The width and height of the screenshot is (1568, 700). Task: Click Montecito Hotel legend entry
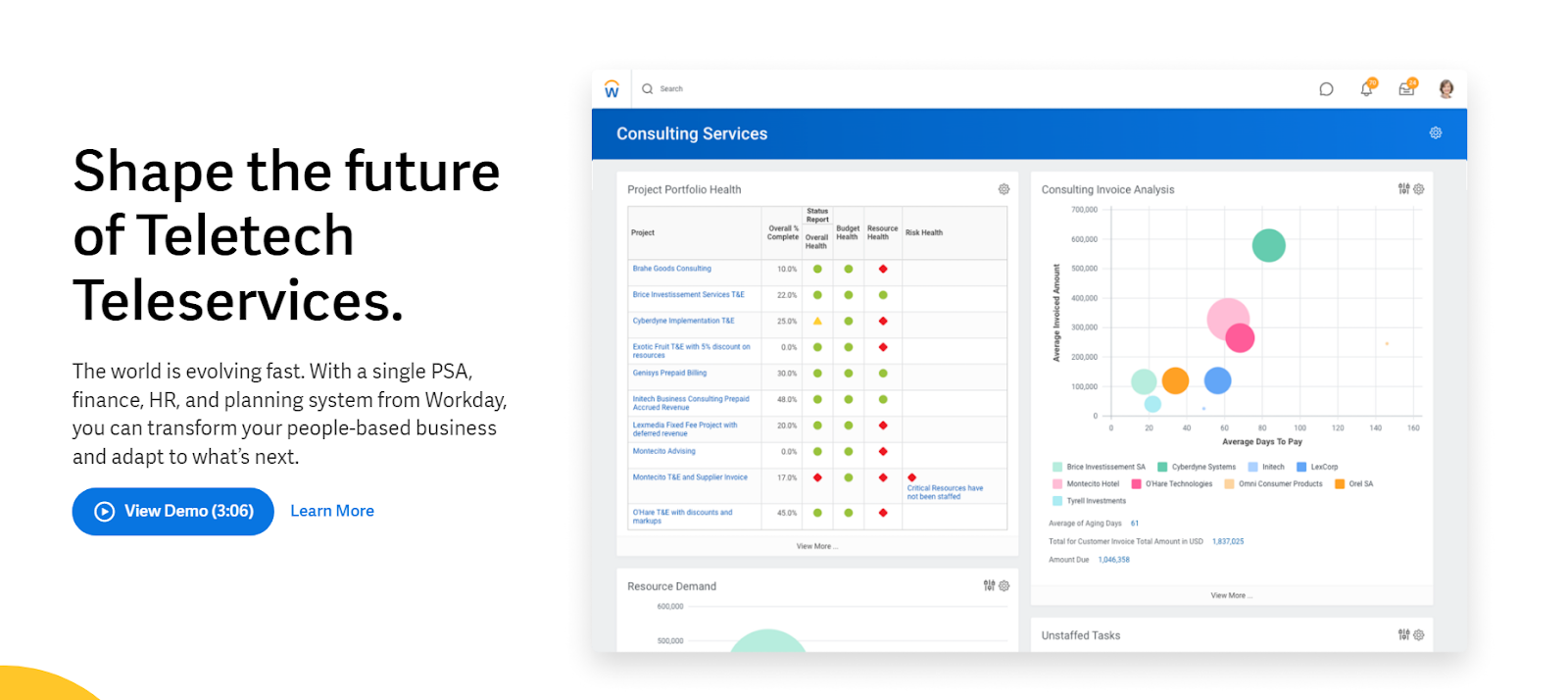coord(1086,484)
